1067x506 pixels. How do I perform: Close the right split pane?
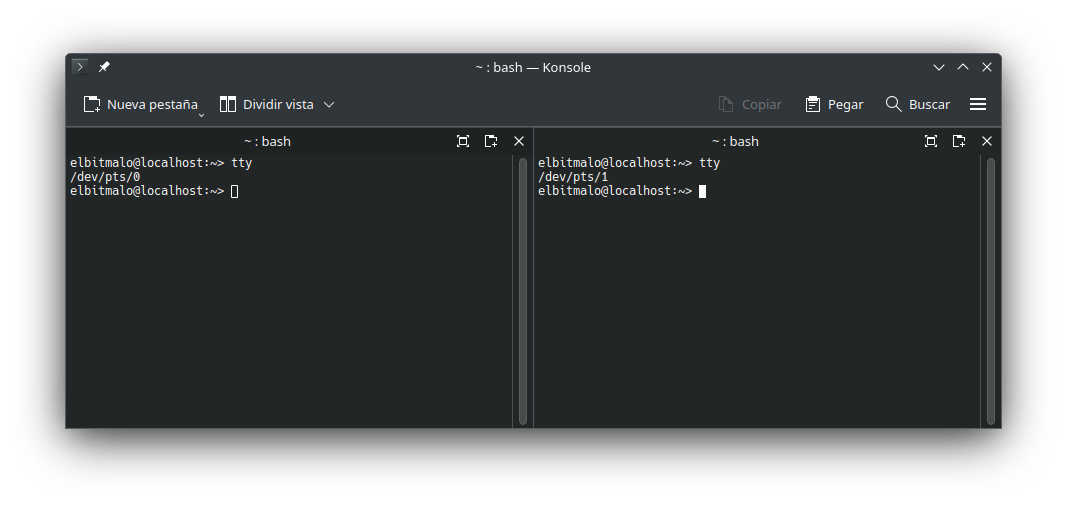click(987, 141)
